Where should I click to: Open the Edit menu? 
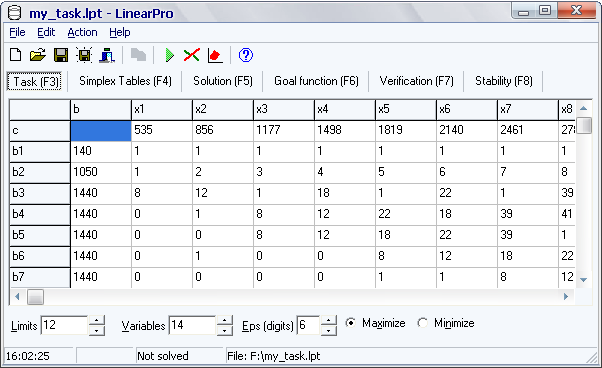click(46, 32)
